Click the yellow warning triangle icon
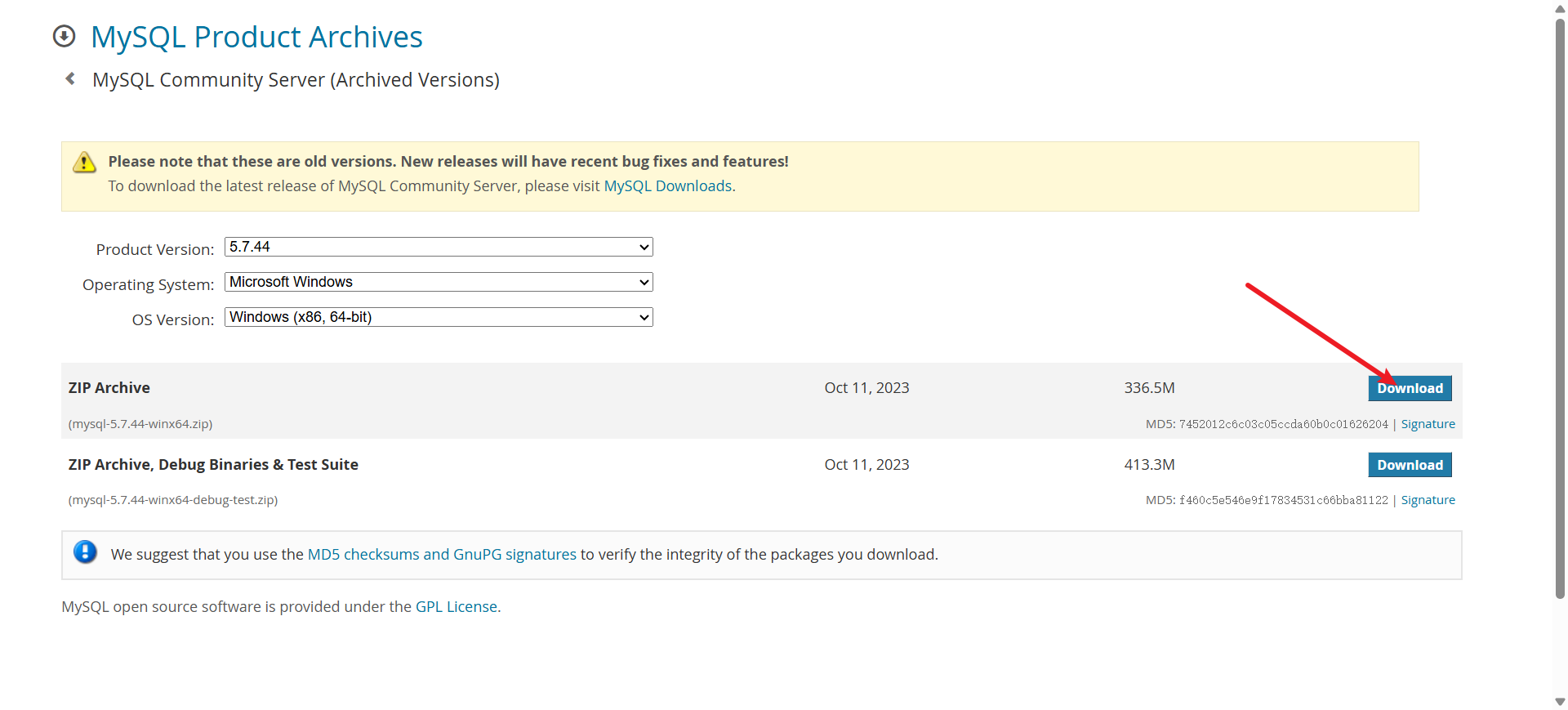This screenshot has height=710, width=1568. [x=84, y=162]
